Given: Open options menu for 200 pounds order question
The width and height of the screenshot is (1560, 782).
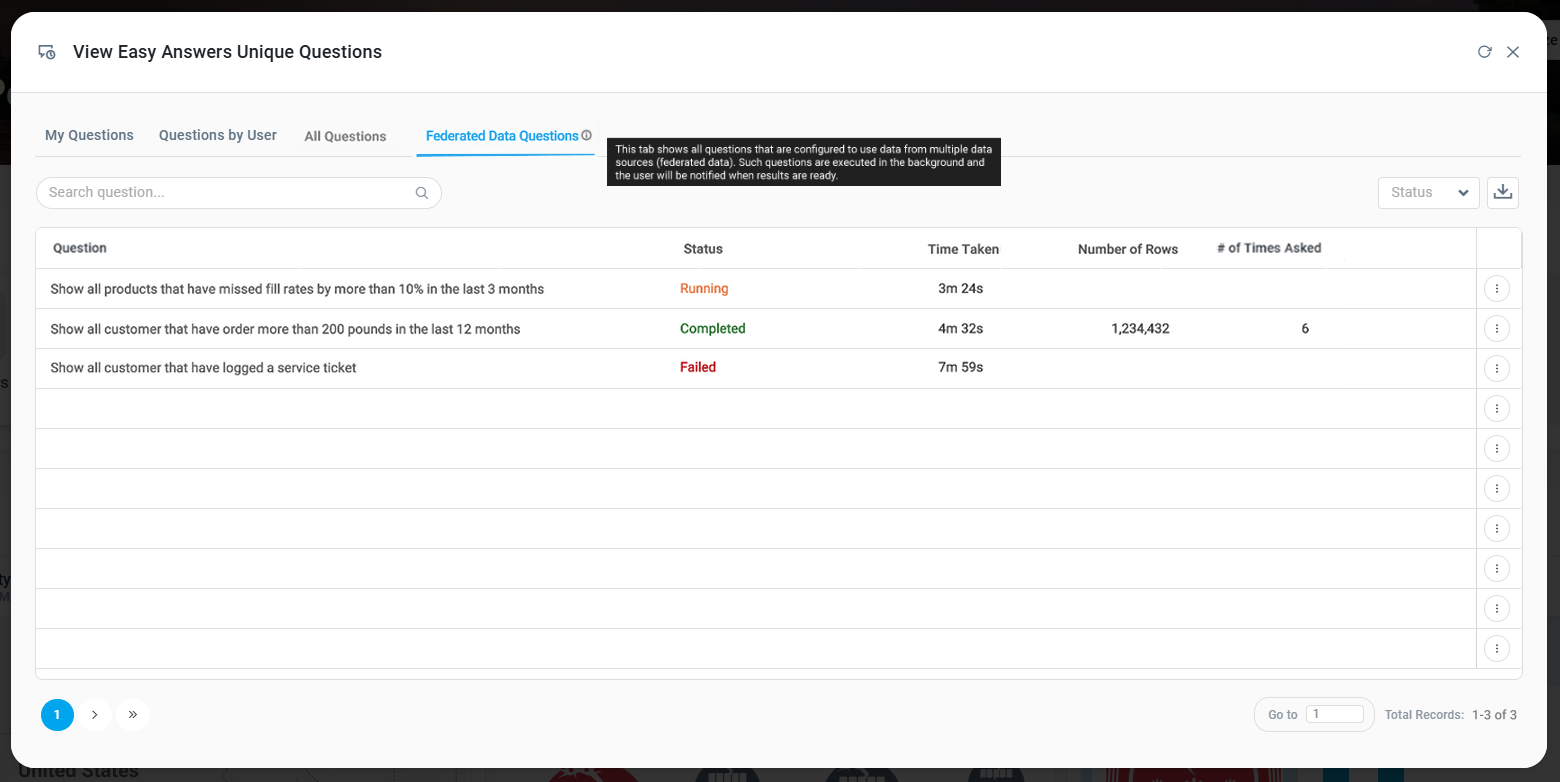Looking at the screenshot, I should [1497, 328].
